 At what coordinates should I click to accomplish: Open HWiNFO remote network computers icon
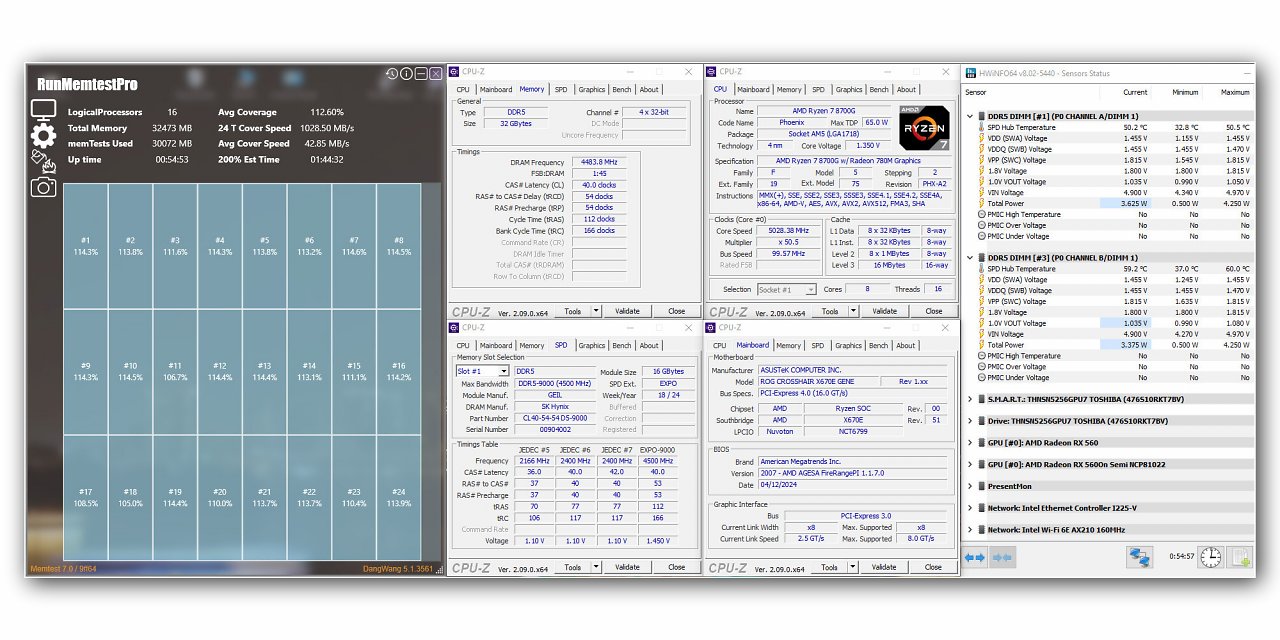click(x=1139, y=557)
